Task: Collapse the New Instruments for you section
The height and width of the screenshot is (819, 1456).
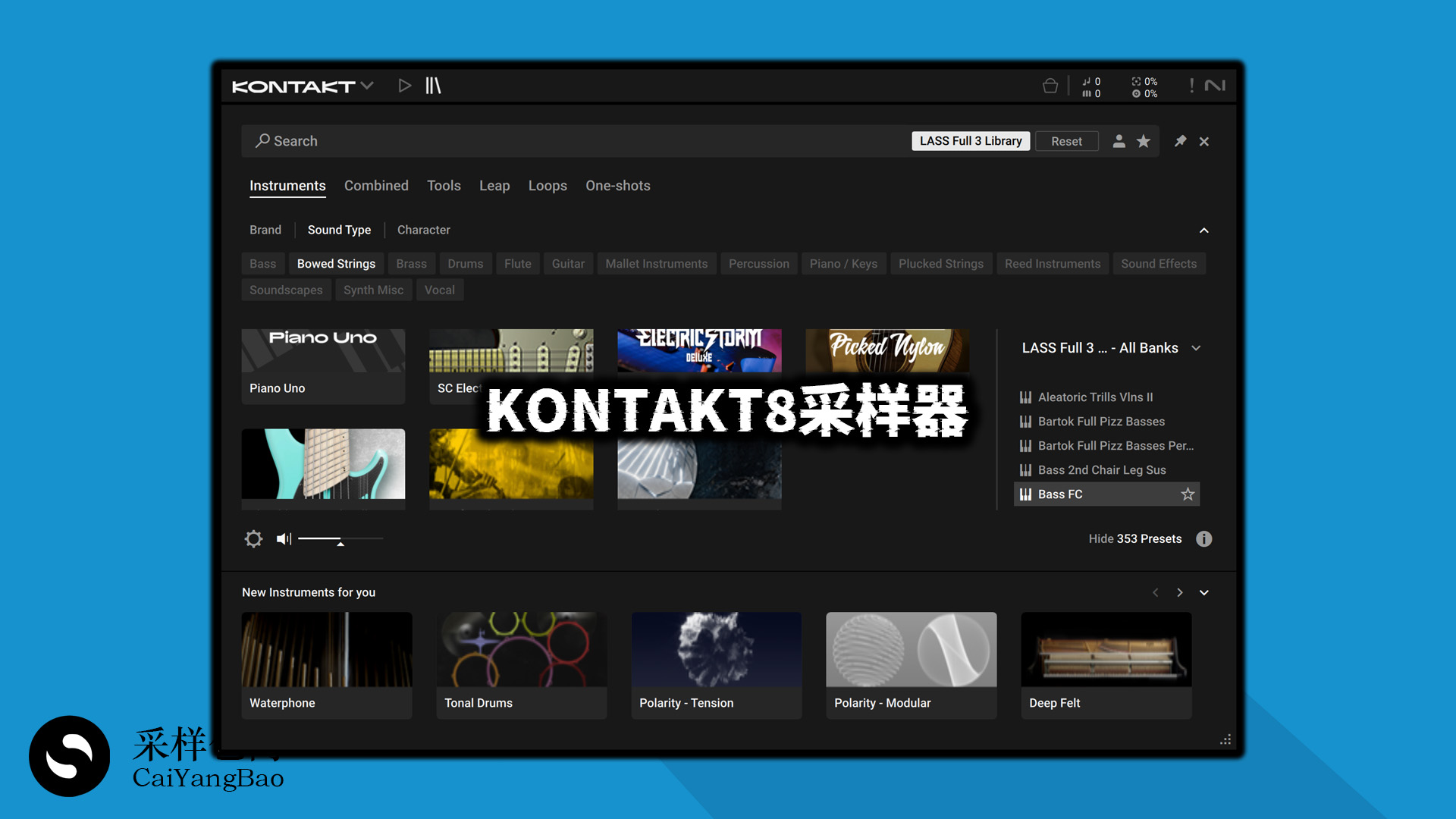Action: point(1203,592)
